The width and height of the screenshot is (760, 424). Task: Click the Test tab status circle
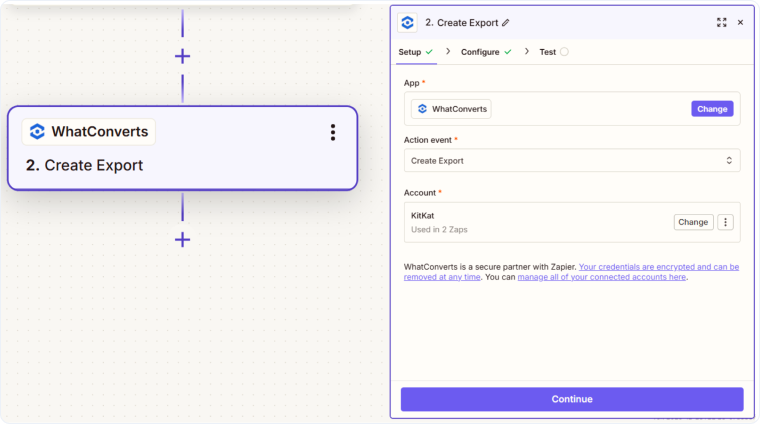(x=564, y=52)
